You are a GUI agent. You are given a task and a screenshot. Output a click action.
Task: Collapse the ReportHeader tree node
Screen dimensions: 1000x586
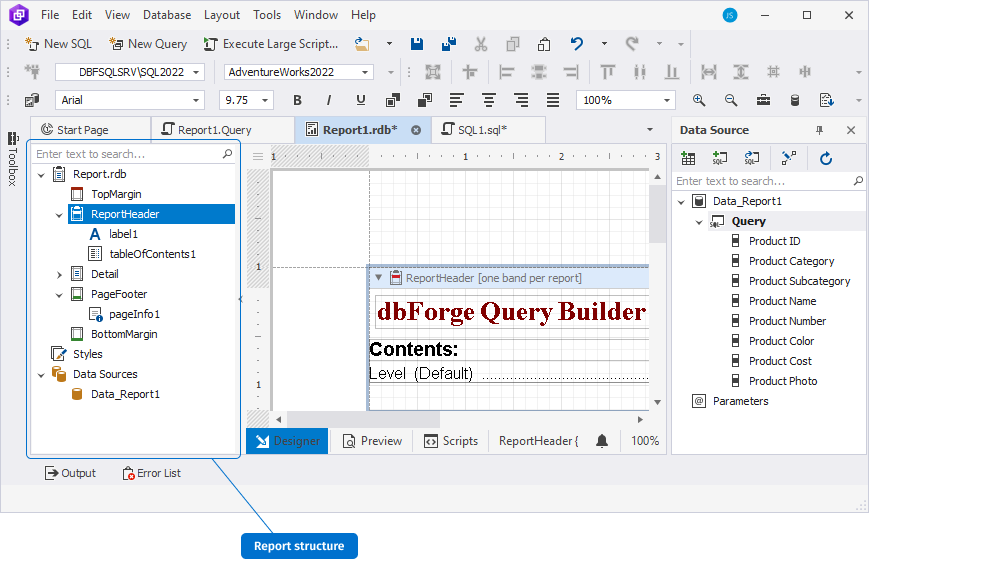click(x=59, y=215)
